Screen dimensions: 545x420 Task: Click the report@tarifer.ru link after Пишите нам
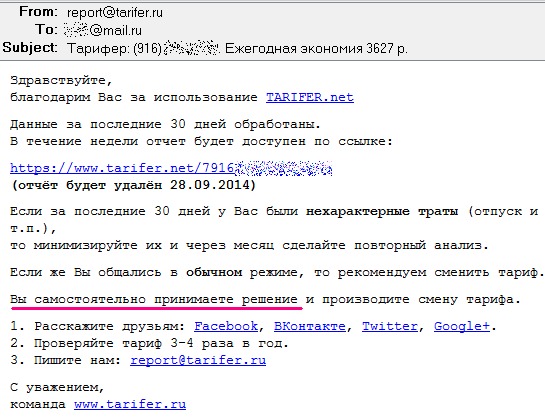point(198,360)
